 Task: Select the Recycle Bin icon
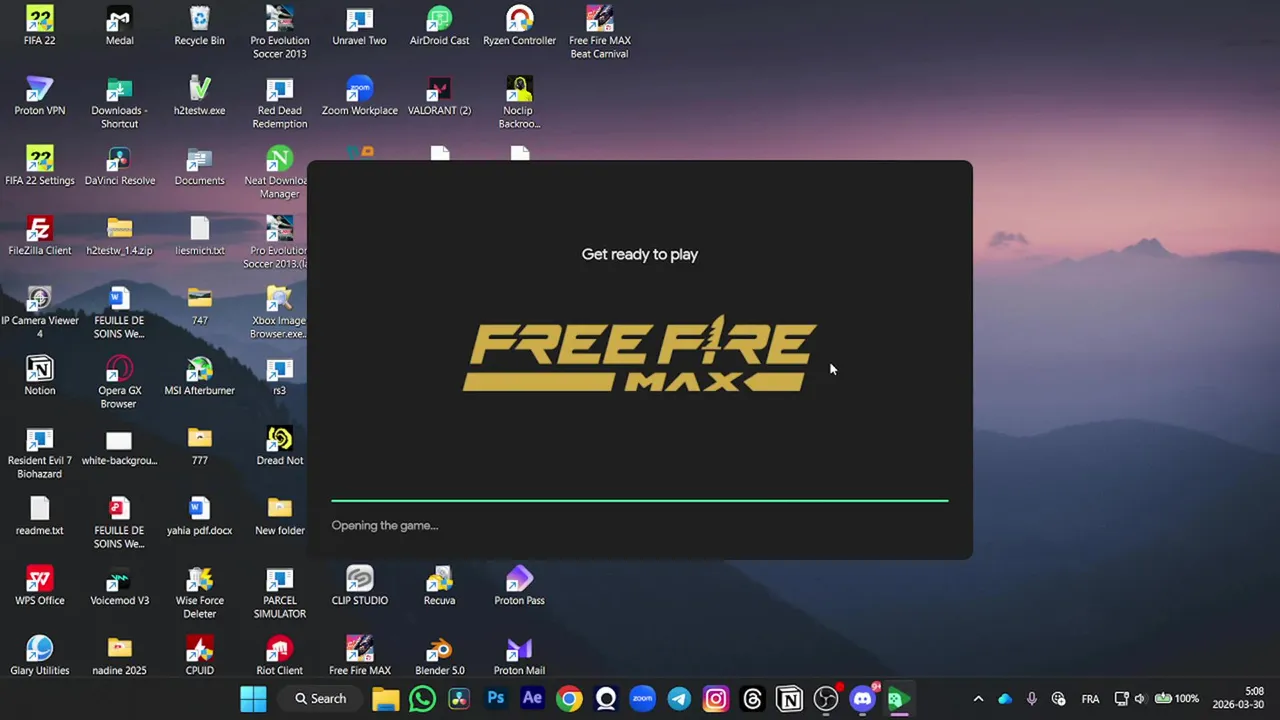click(199, 26)
